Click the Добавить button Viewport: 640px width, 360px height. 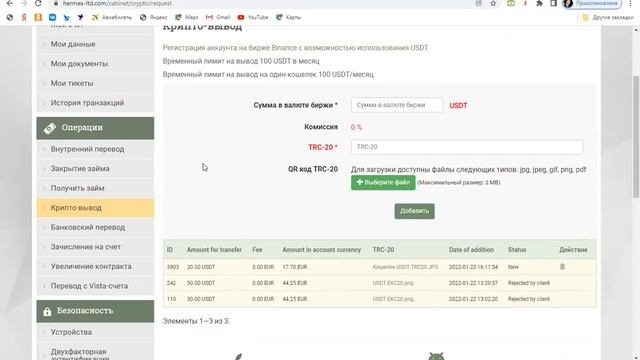point(414,211)
